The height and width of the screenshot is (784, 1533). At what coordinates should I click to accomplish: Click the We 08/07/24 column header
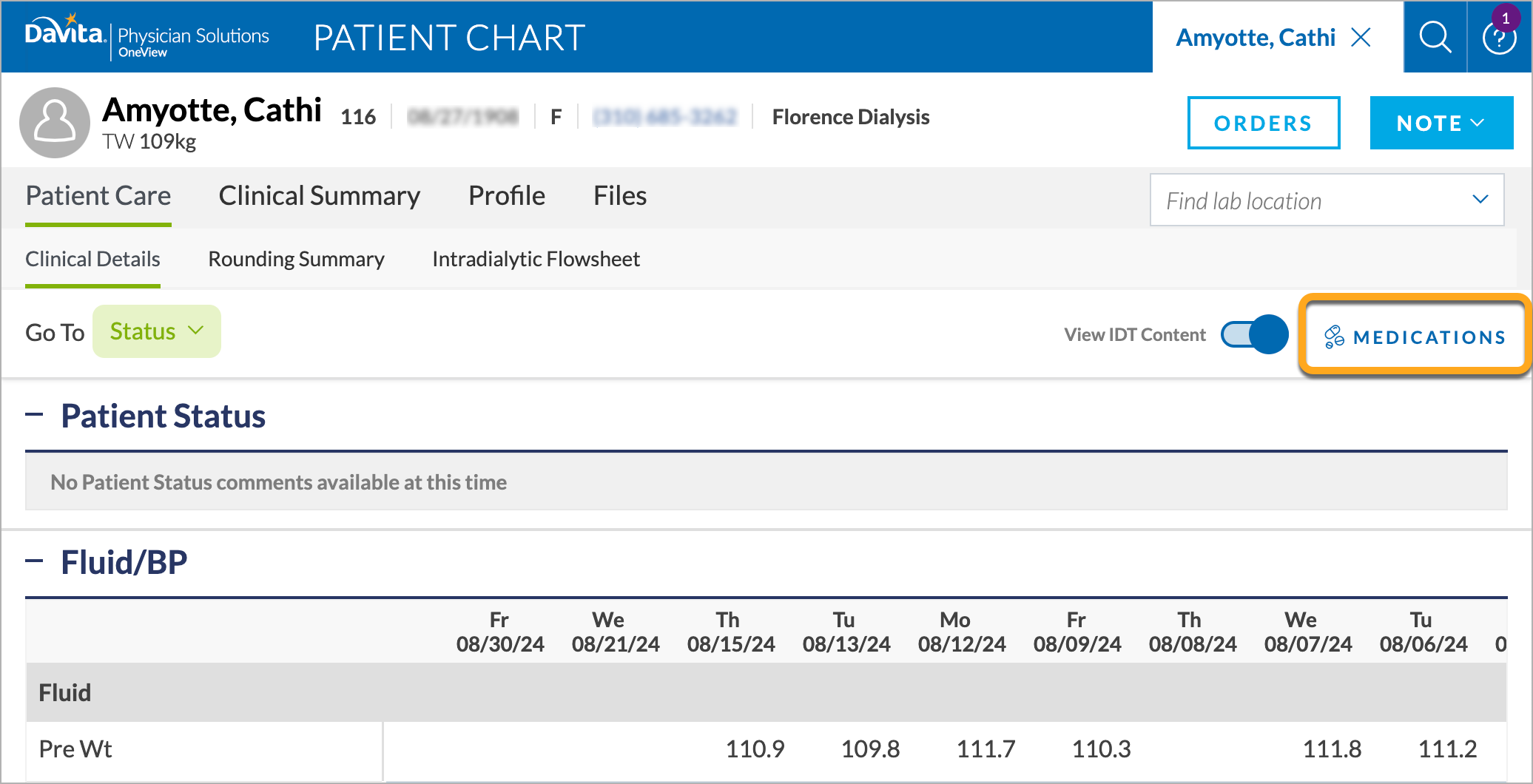click(x=1308, y=632)
